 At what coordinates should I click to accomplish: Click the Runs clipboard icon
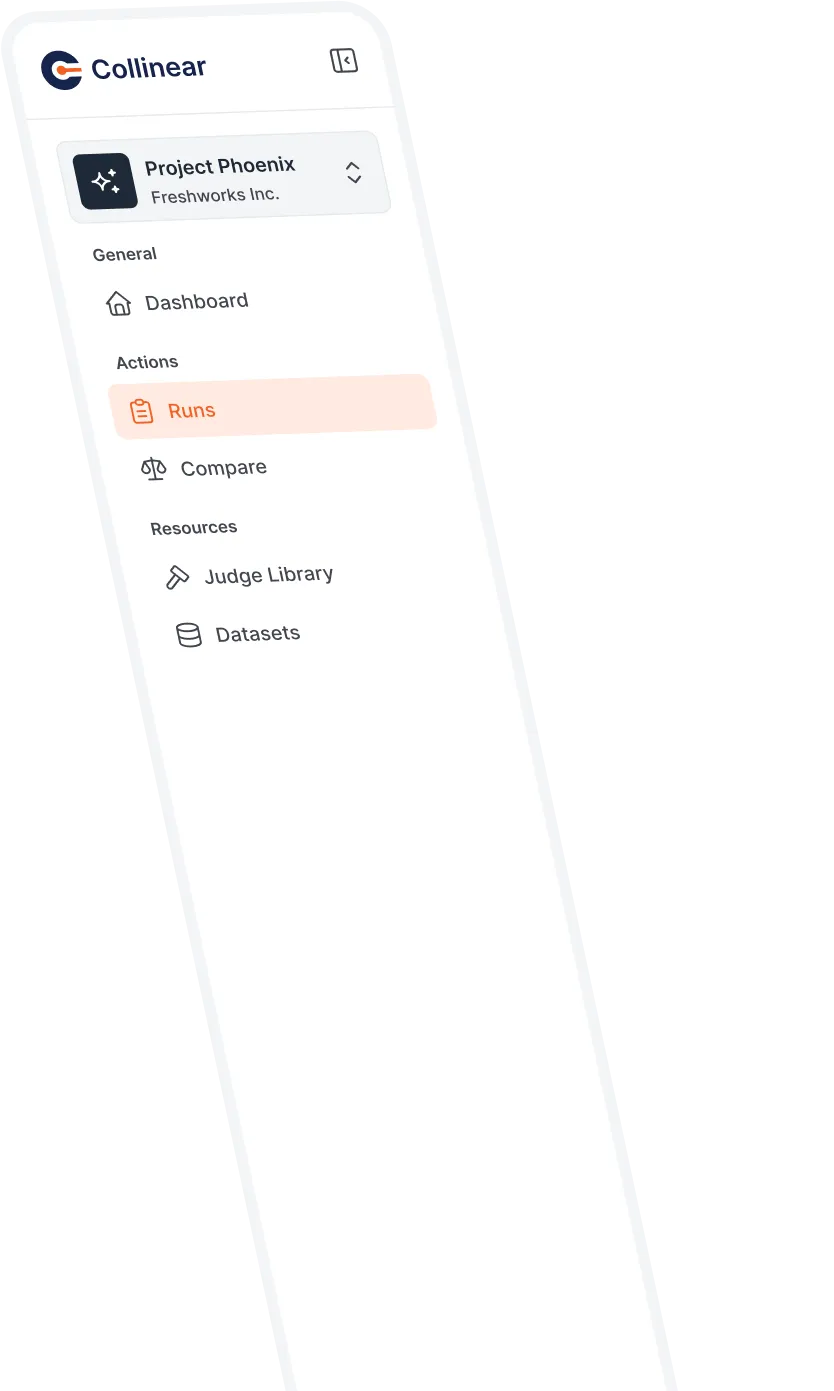[x=142, y=411]
